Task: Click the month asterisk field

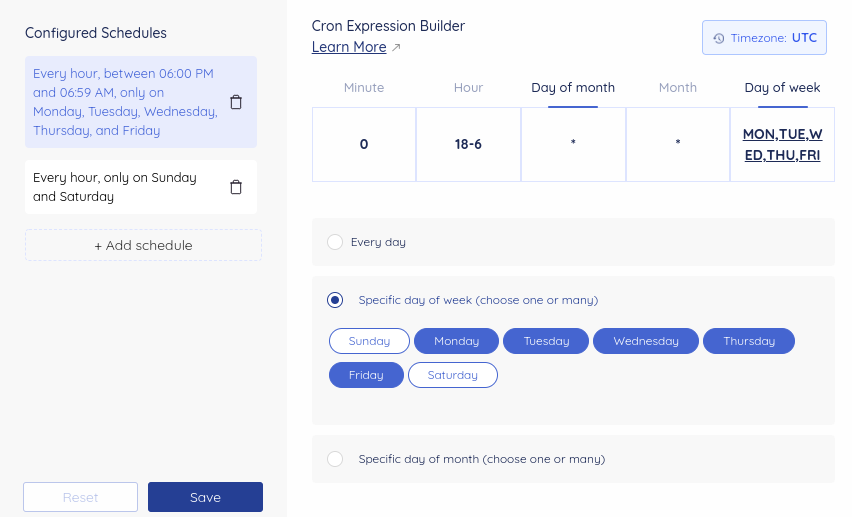Action: pyautogui.click(x=678, y=145)
